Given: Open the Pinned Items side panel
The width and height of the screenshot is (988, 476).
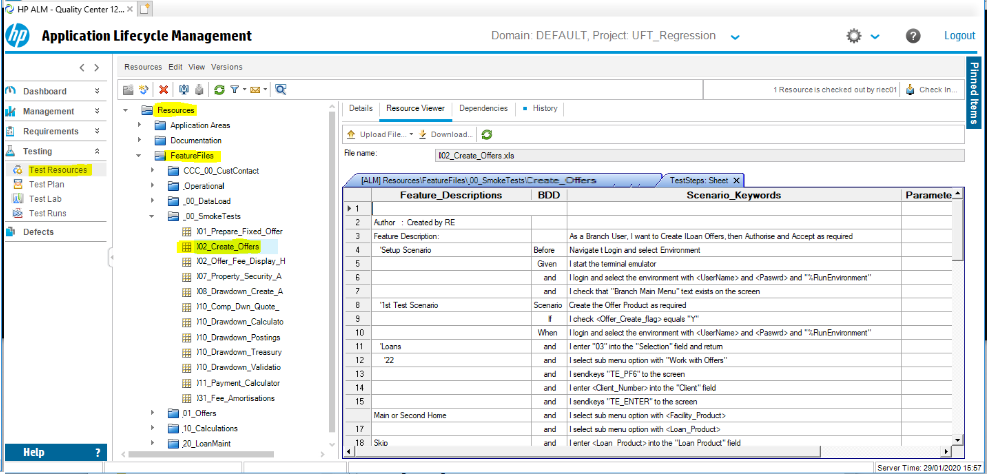Looking at the screenshot, I should [x=974, y=92].
